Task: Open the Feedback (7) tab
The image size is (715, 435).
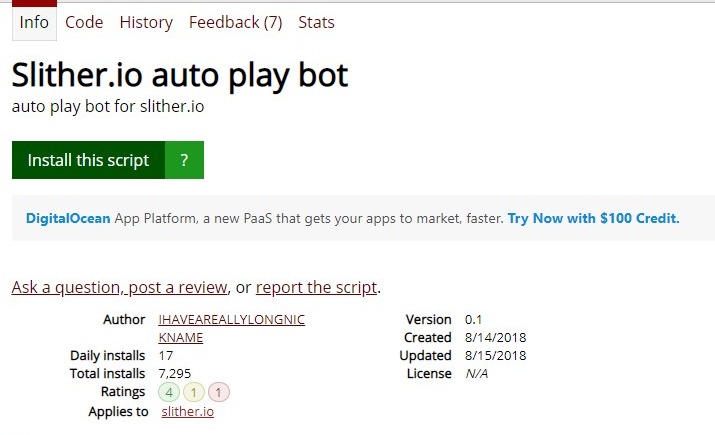Action: [235, 22]
